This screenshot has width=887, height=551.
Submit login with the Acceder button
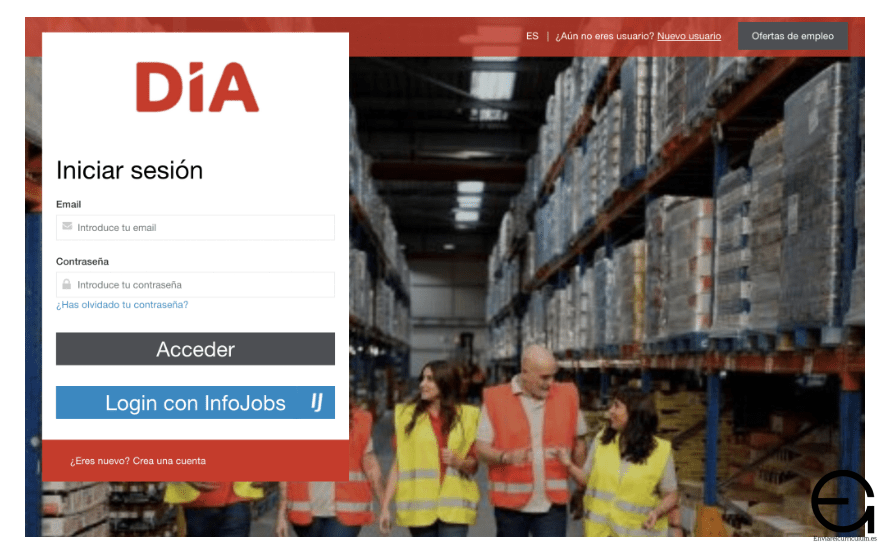click(195, 349)
